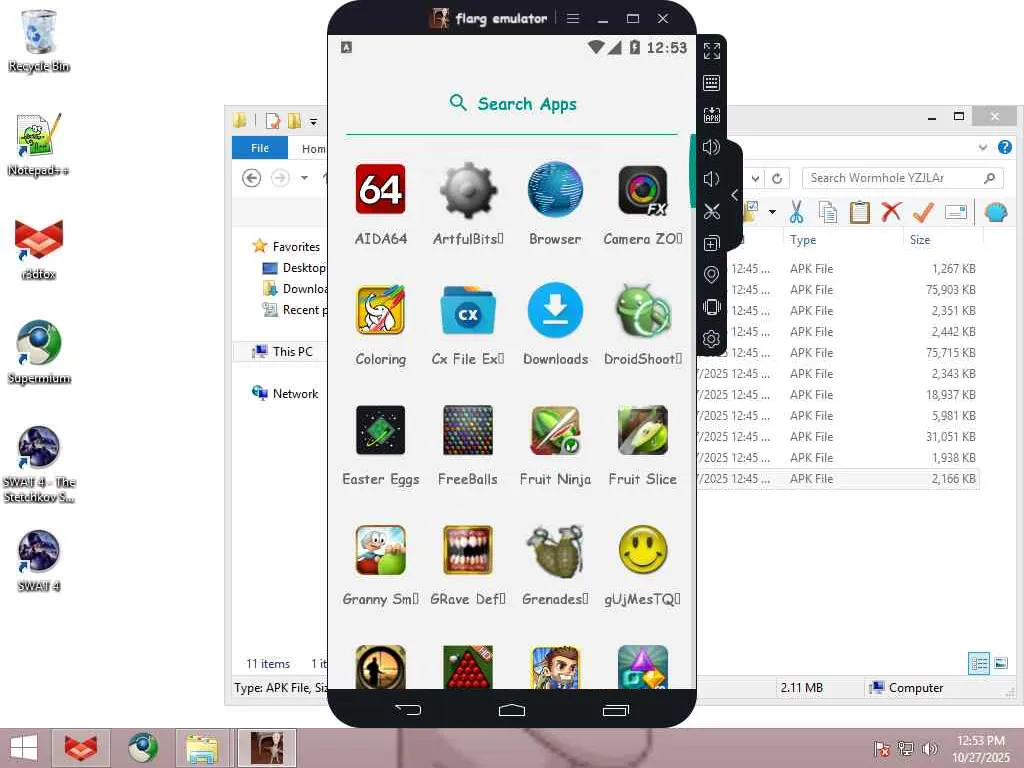1024x768 pixels.
Task: Launch the Granny Smith game
Action: (x=380, y=550)
